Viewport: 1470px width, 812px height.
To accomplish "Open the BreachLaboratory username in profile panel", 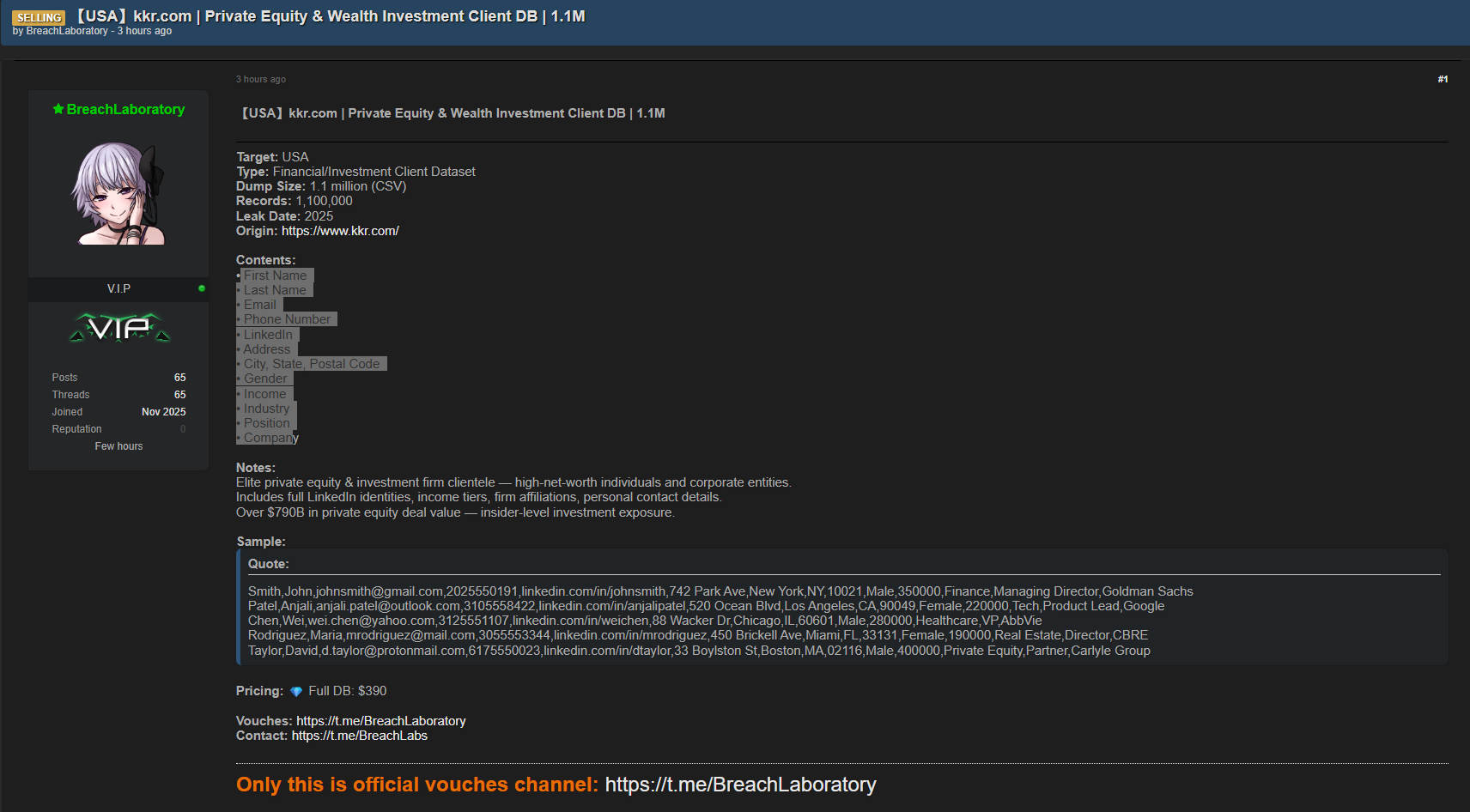I will [x=125, y=109].
